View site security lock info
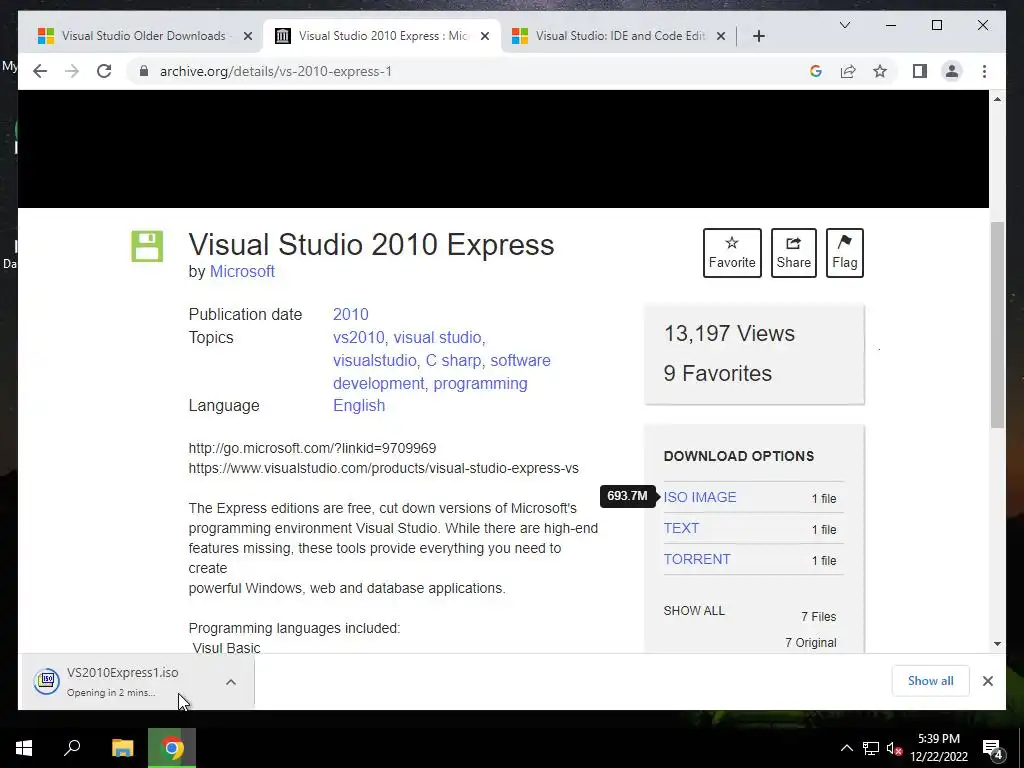This screenshot has height=768, width=1024. 144,71
